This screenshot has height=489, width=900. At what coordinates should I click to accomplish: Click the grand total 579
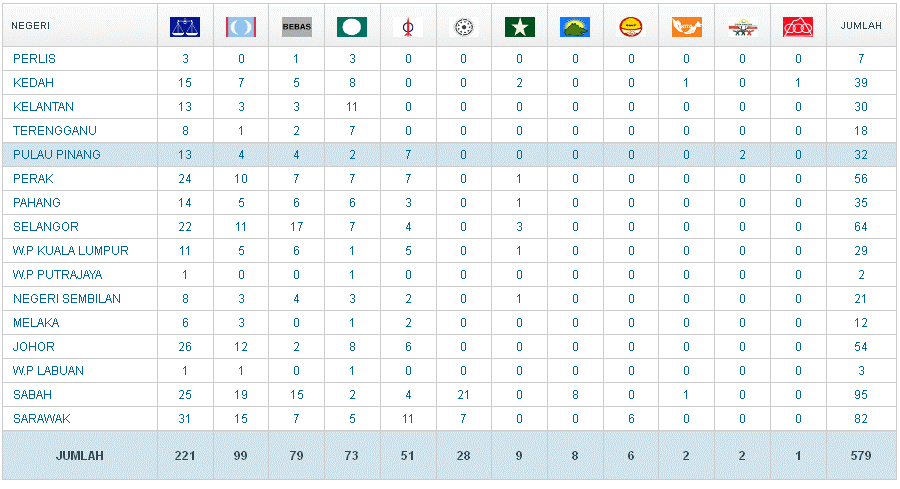(861, 456)
